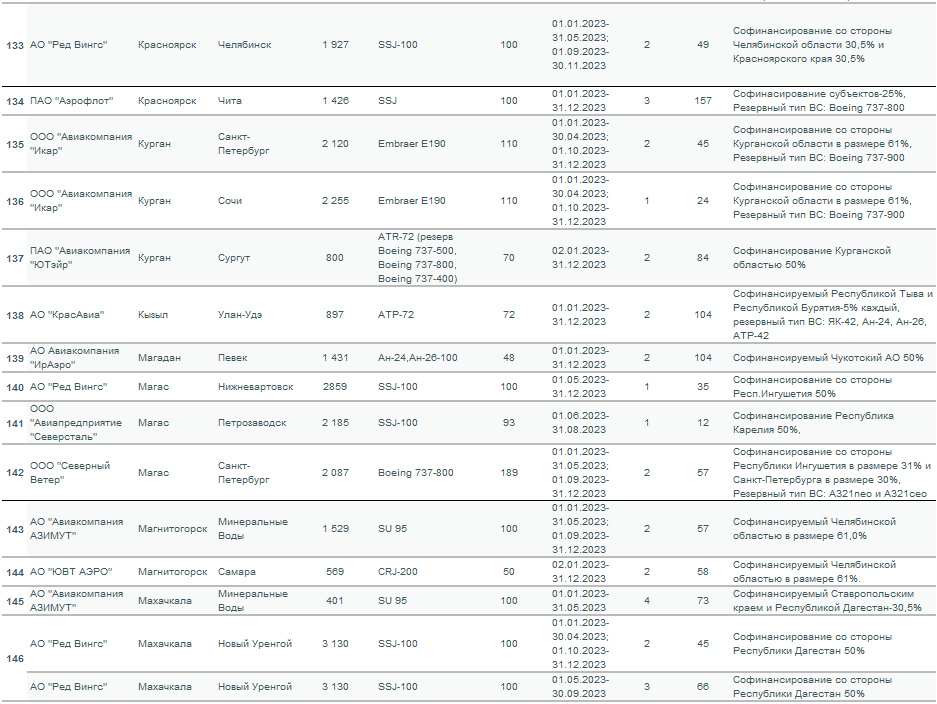Click carrier ООО "Авиапредприятие "Северсталь"
This screenshot has width=937, height=704.
pyautogui.click(x=76, y=423)
